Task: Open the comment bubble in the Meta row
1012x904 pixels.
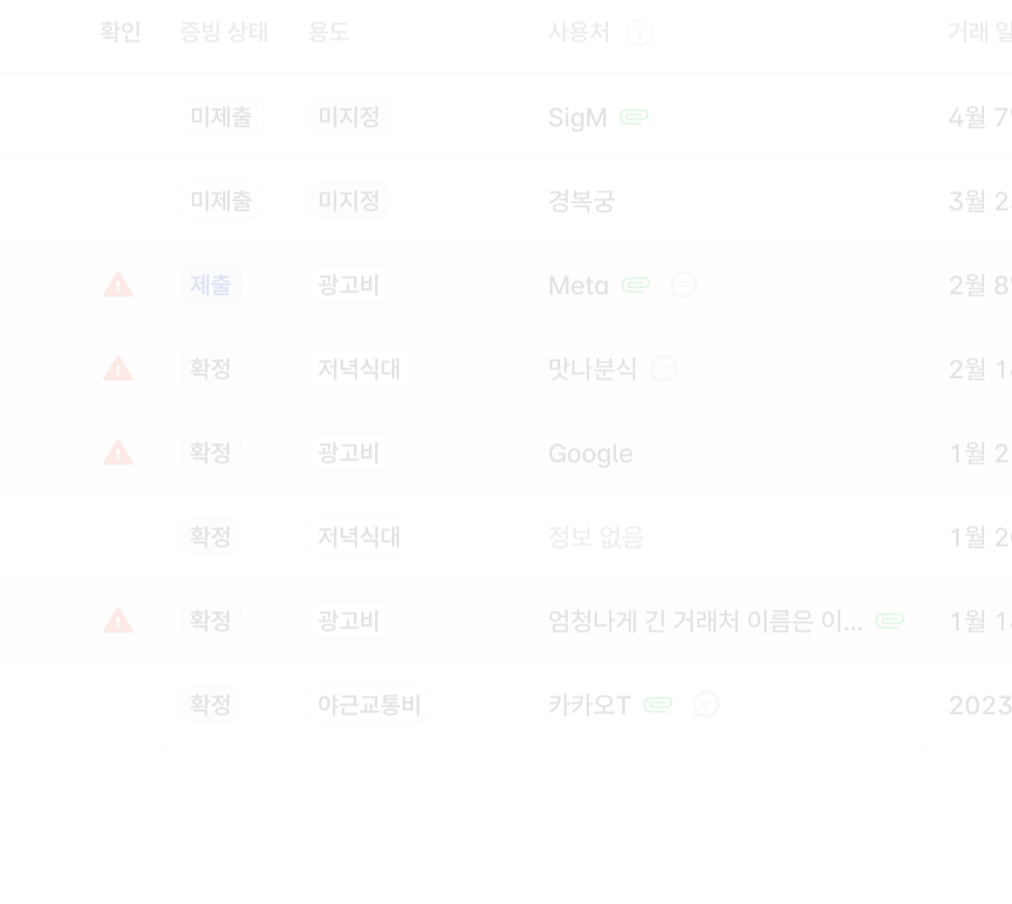Action: [684, 285]
